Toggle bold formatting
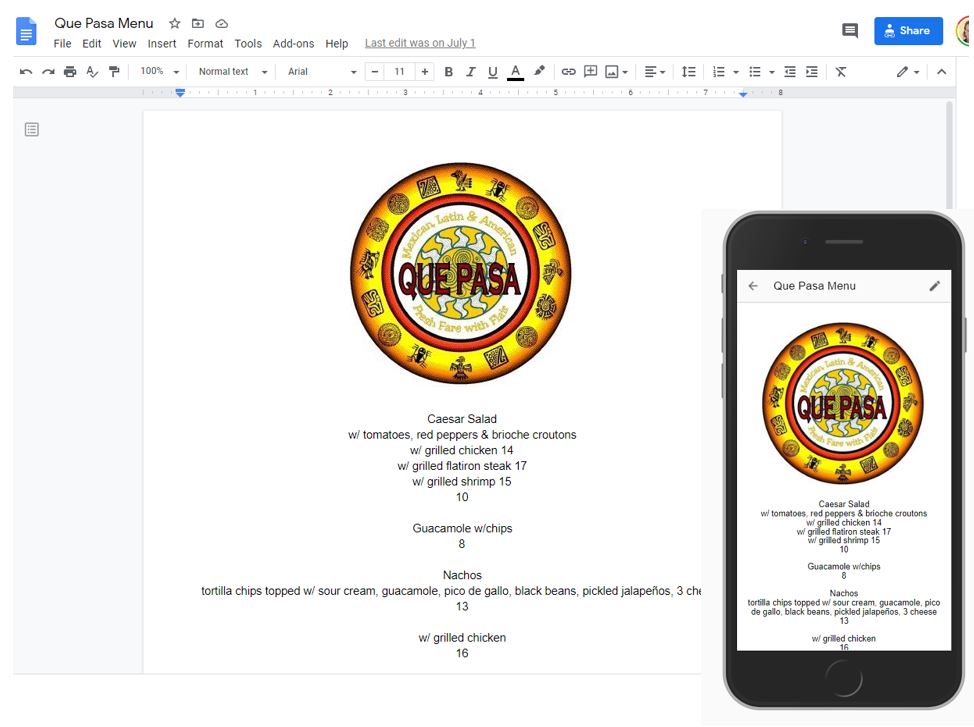Viewport: 974px width, 727px height. coord(448,71)
